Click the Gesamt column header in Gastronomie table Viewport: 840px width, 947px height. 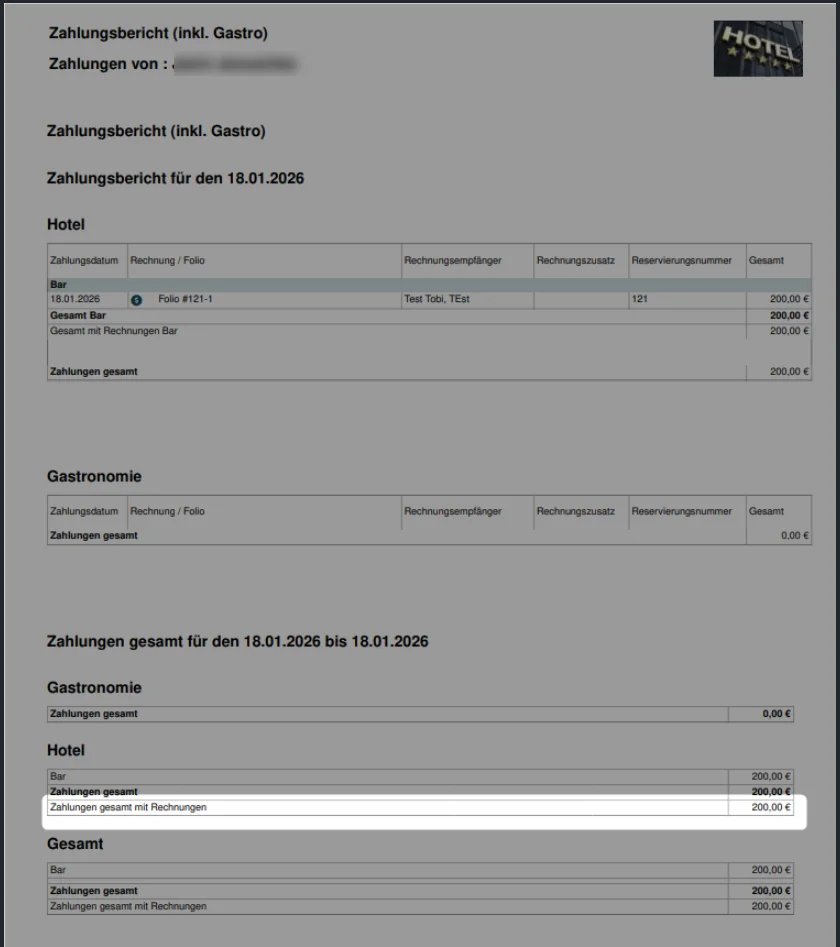[x=766, y=511]
